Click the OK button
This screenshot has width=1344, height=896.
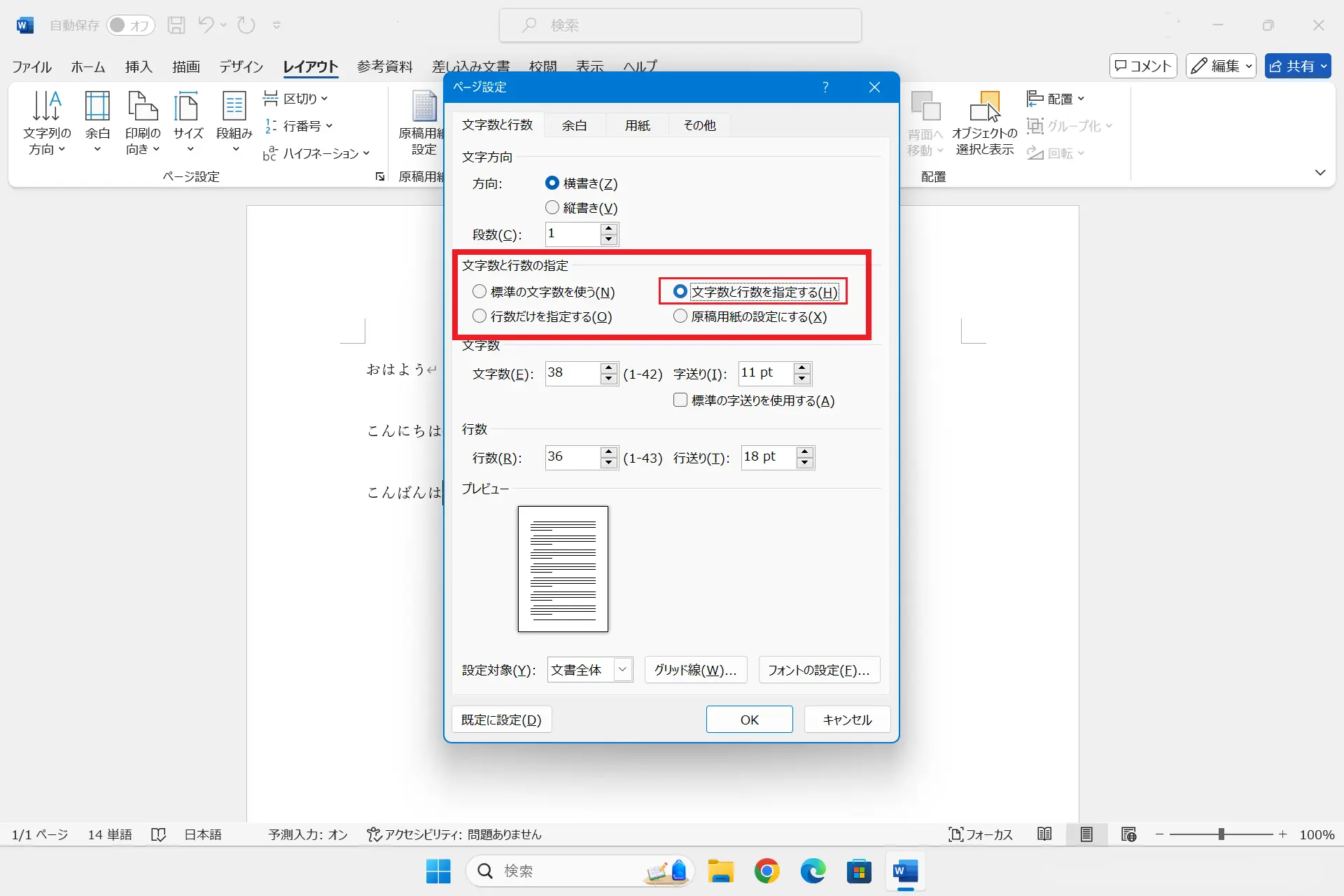coord(749,720)
